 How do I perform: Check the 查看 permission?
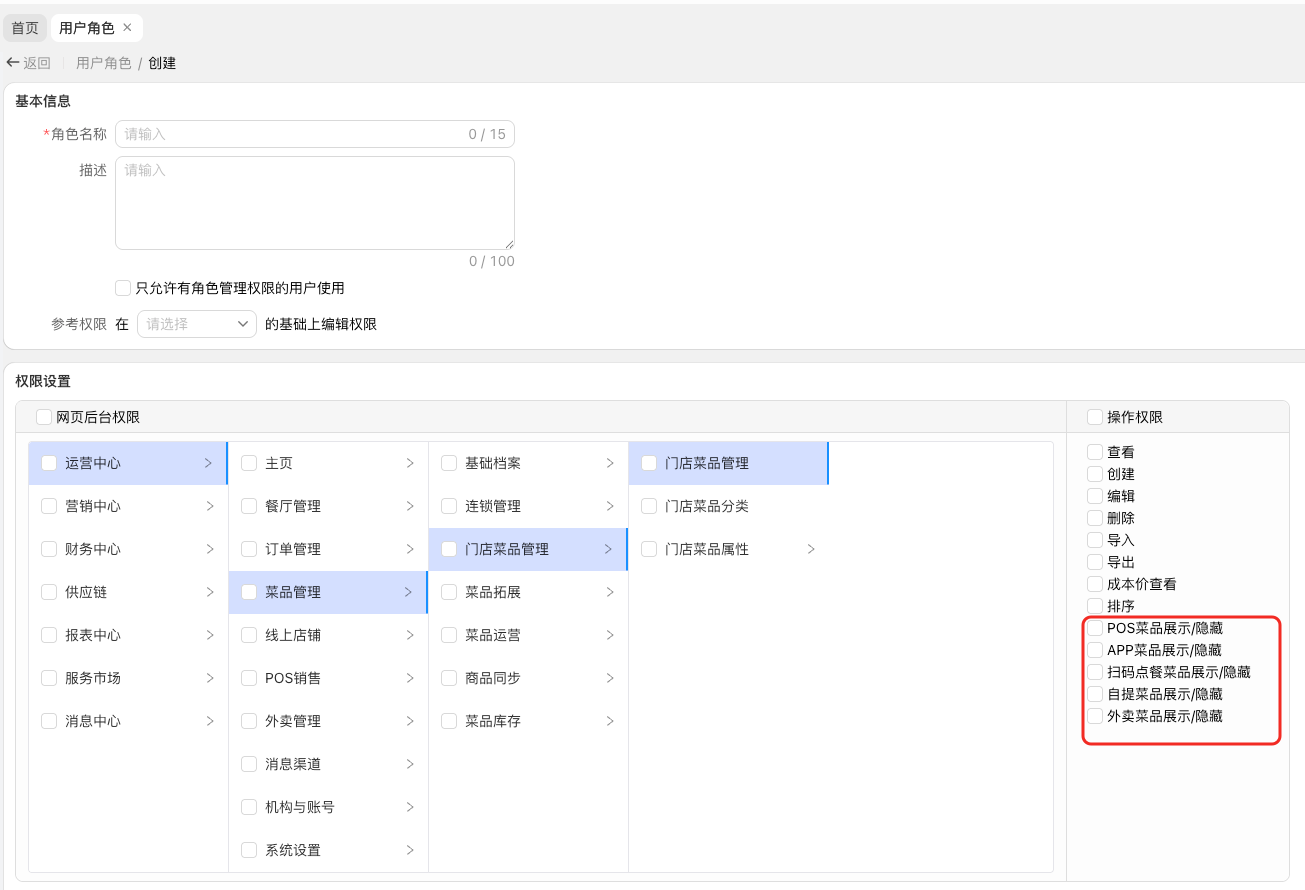pos(1095,452)
